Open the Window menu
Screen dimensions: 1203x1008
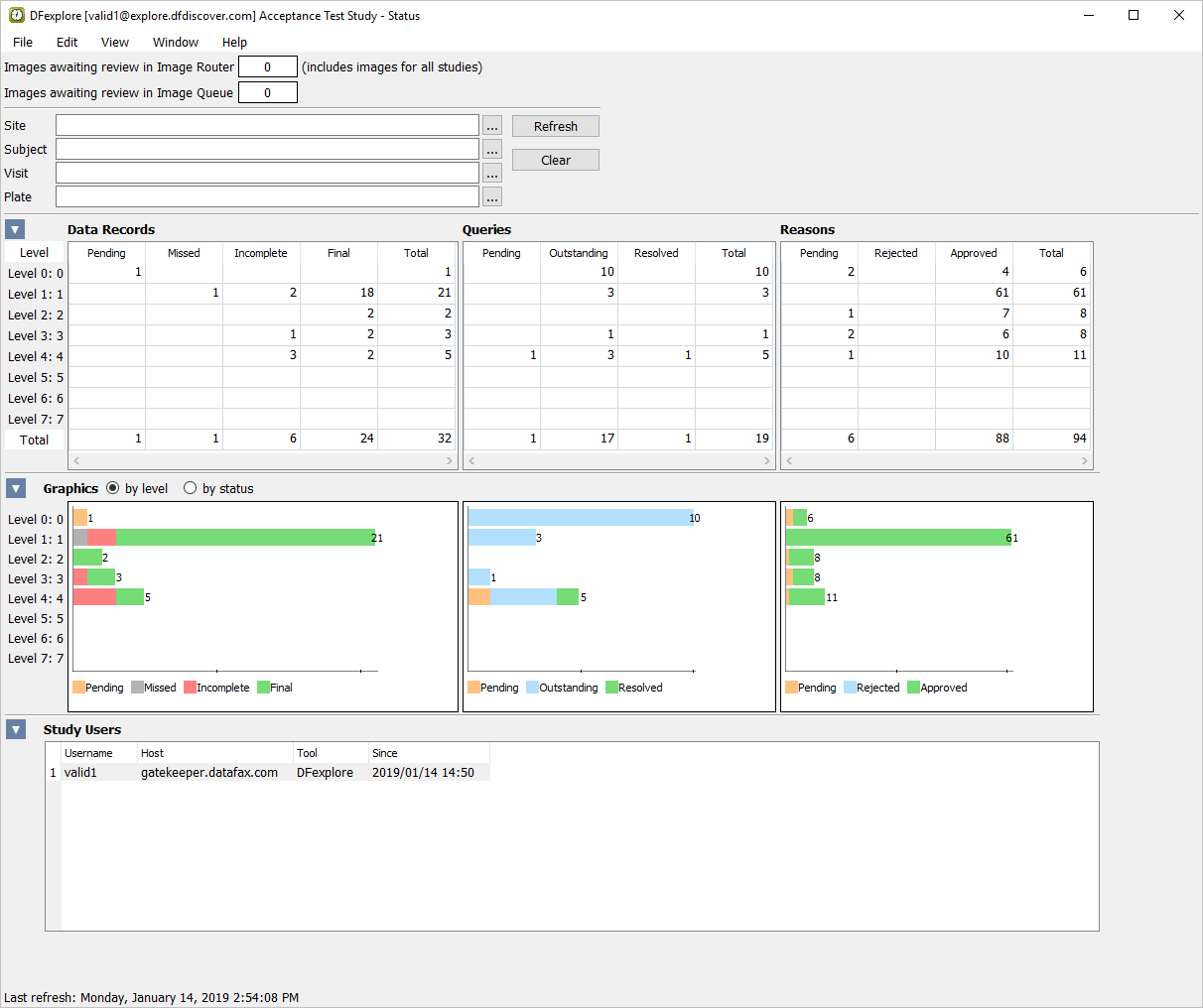[x=175, y=43]
